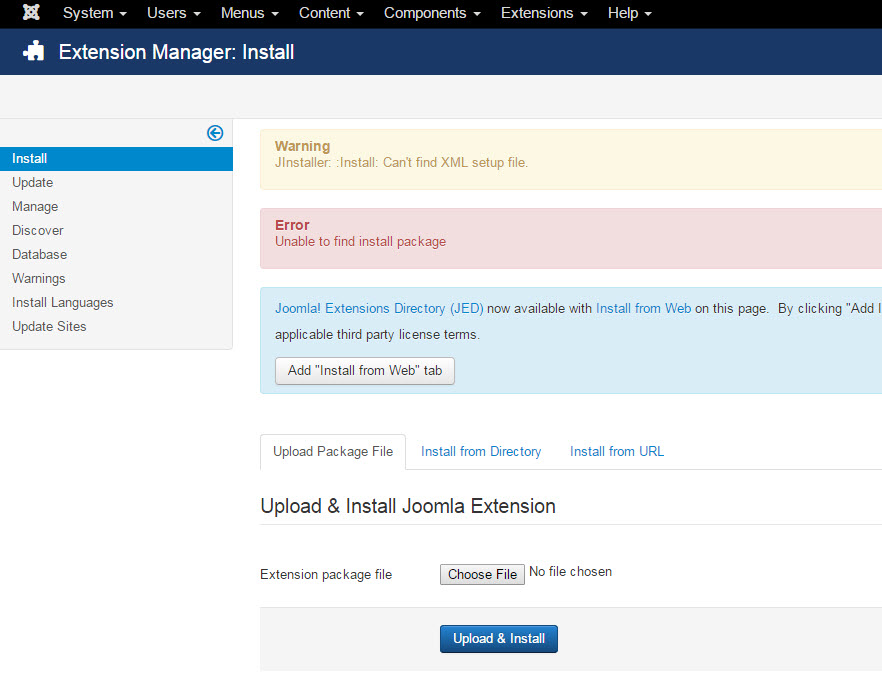Click the Joomla logo icon
The height and width of the screenshot is (686, 882).
[31, 13]
